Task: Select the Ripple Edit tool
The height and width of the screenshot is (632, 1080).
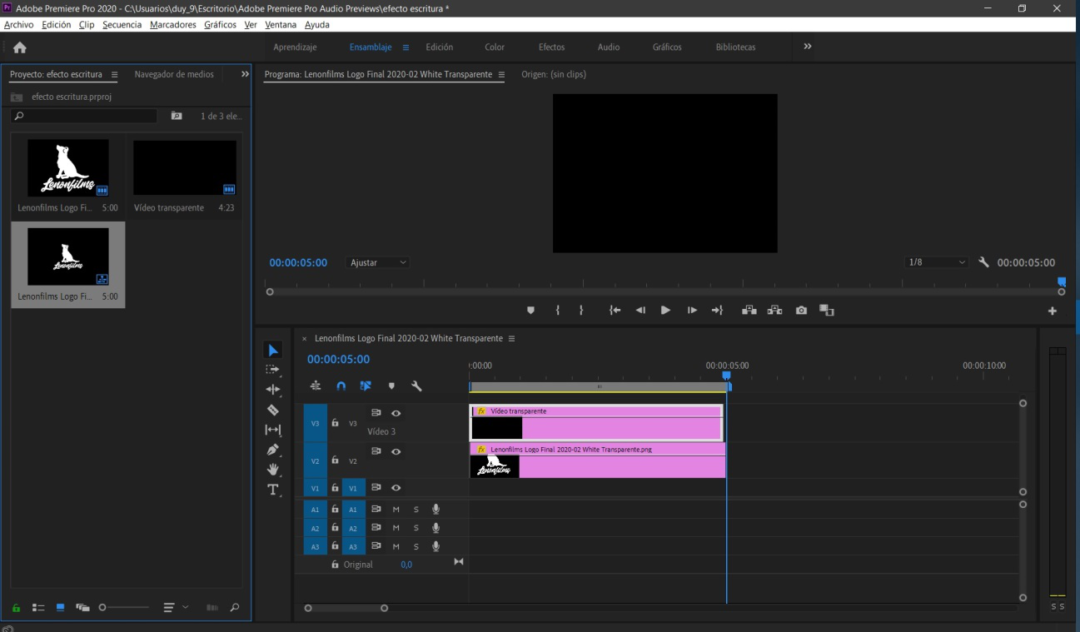Action: point(273,390)
